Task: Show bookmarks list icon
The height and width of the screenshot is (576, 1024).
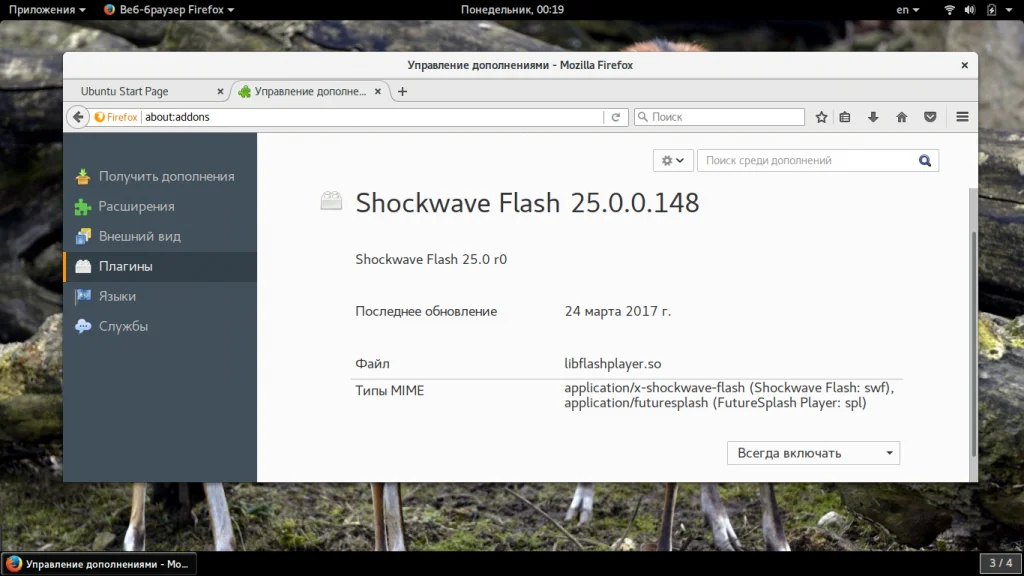Action: (x=845, y=117)
